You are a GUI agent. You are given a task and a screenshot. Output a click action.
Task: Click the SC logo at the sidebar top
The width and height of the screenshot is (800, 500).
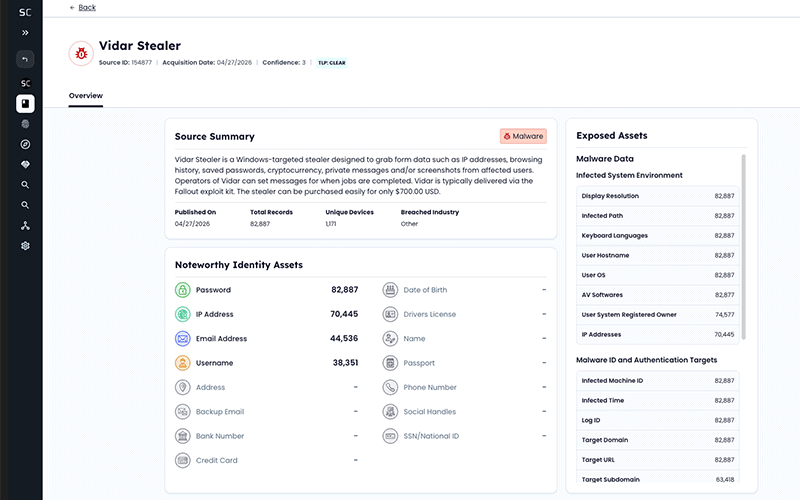[25, 12]
